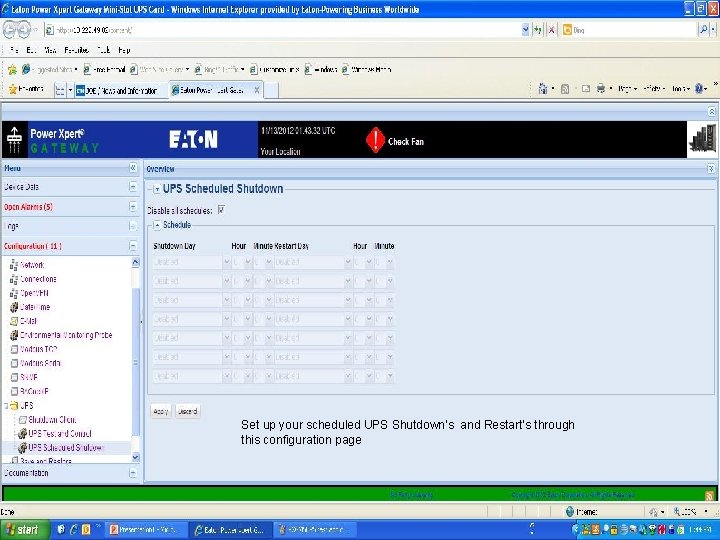
Task: Click scroll-up arrow of configuration tree
Action: tap(135, 262)
